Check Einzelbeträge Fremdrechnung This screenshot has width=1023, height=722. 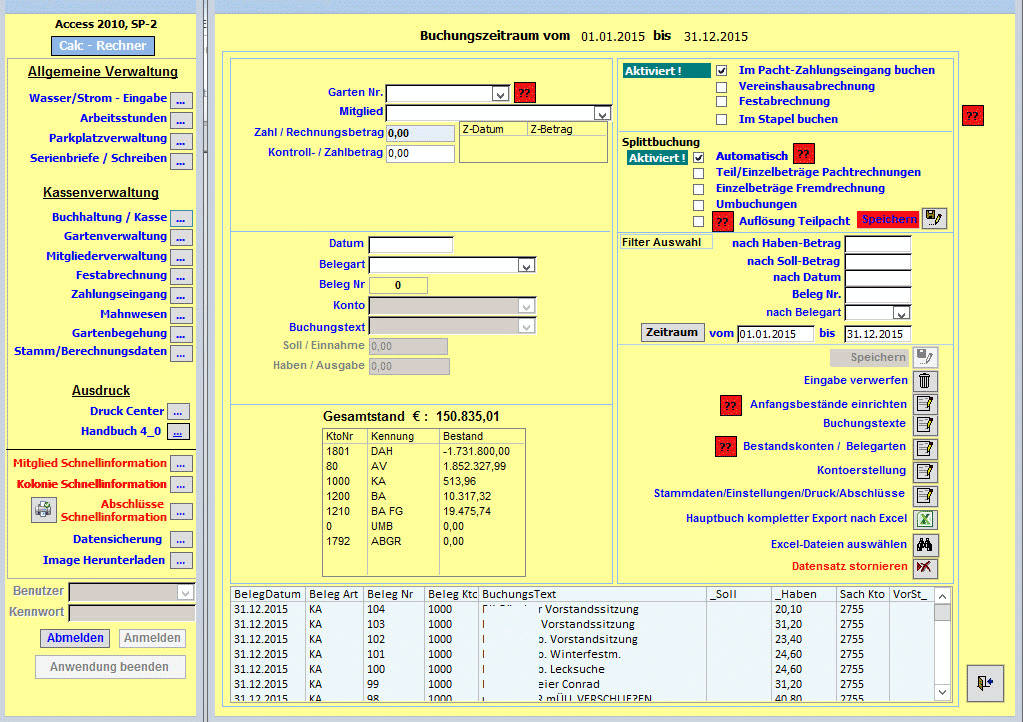point(698,189)
